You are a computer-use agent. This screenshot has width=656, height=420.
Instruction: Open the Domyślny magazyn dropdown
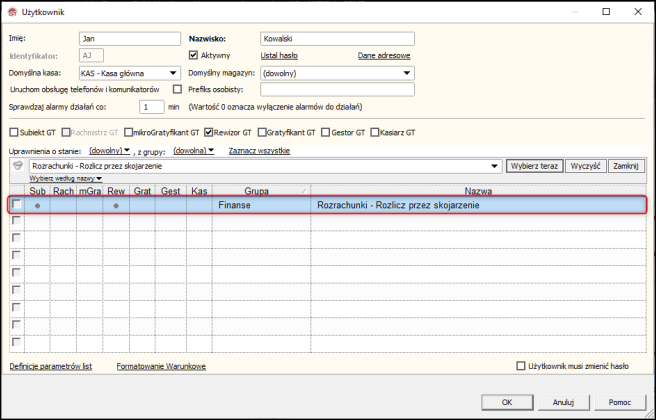[407, 73]
